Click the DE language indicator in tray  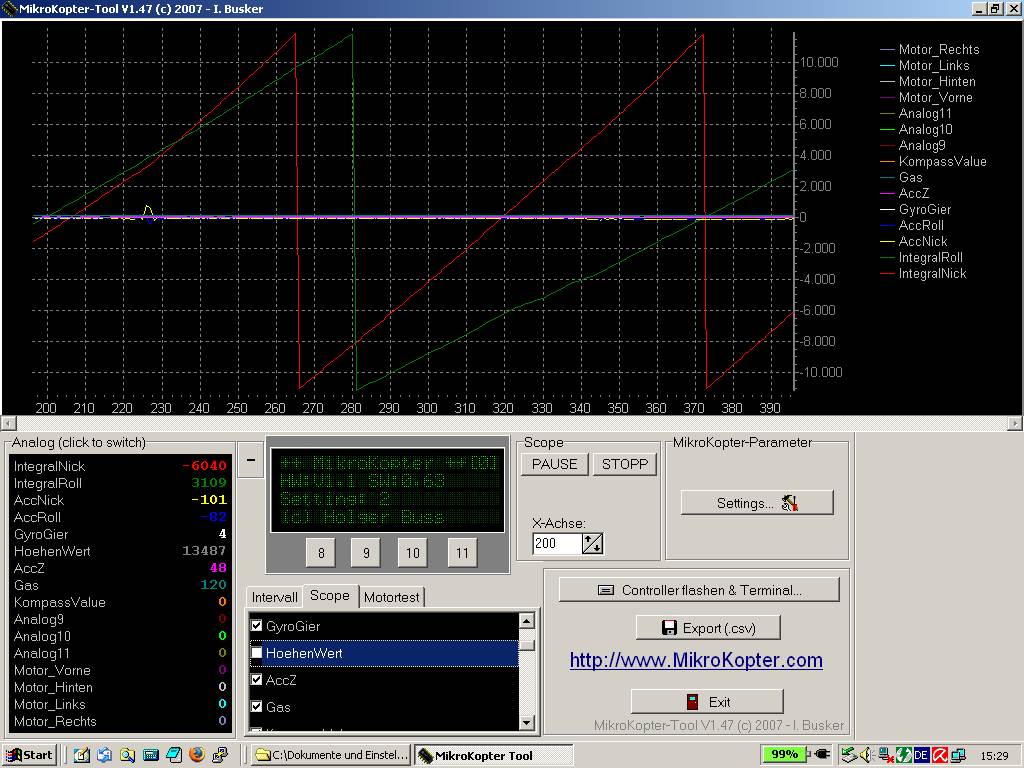click(x=921, y=755)
